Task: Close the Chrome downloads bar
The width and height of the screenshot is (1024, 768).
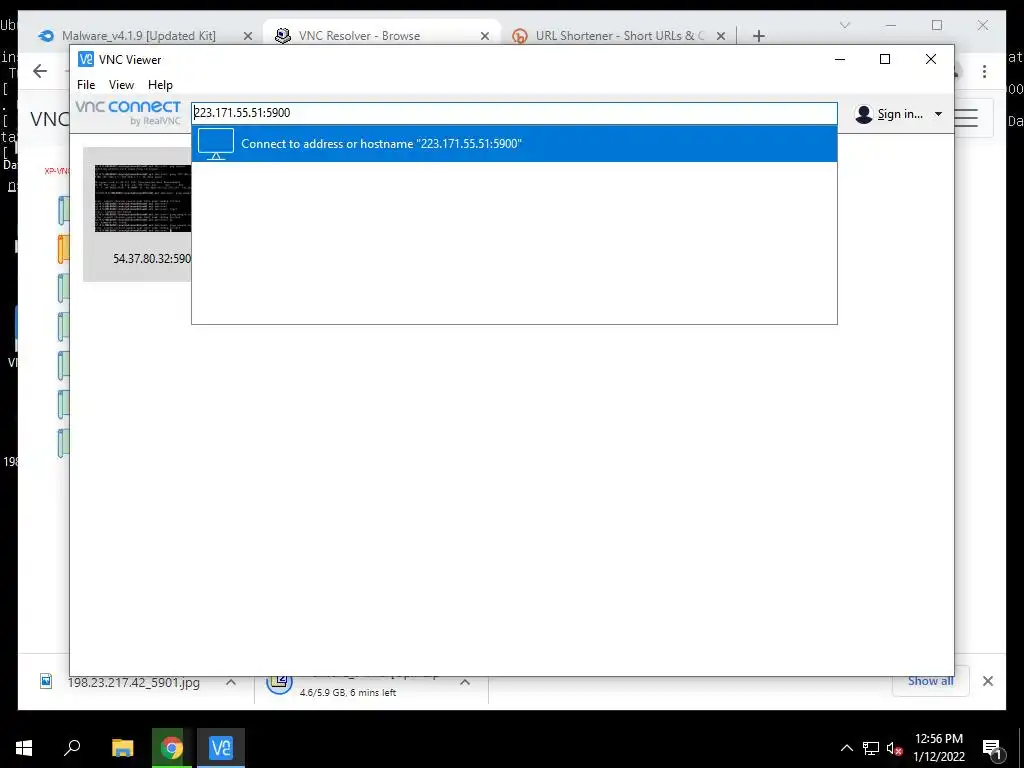Action: click(x=988, y=681)
